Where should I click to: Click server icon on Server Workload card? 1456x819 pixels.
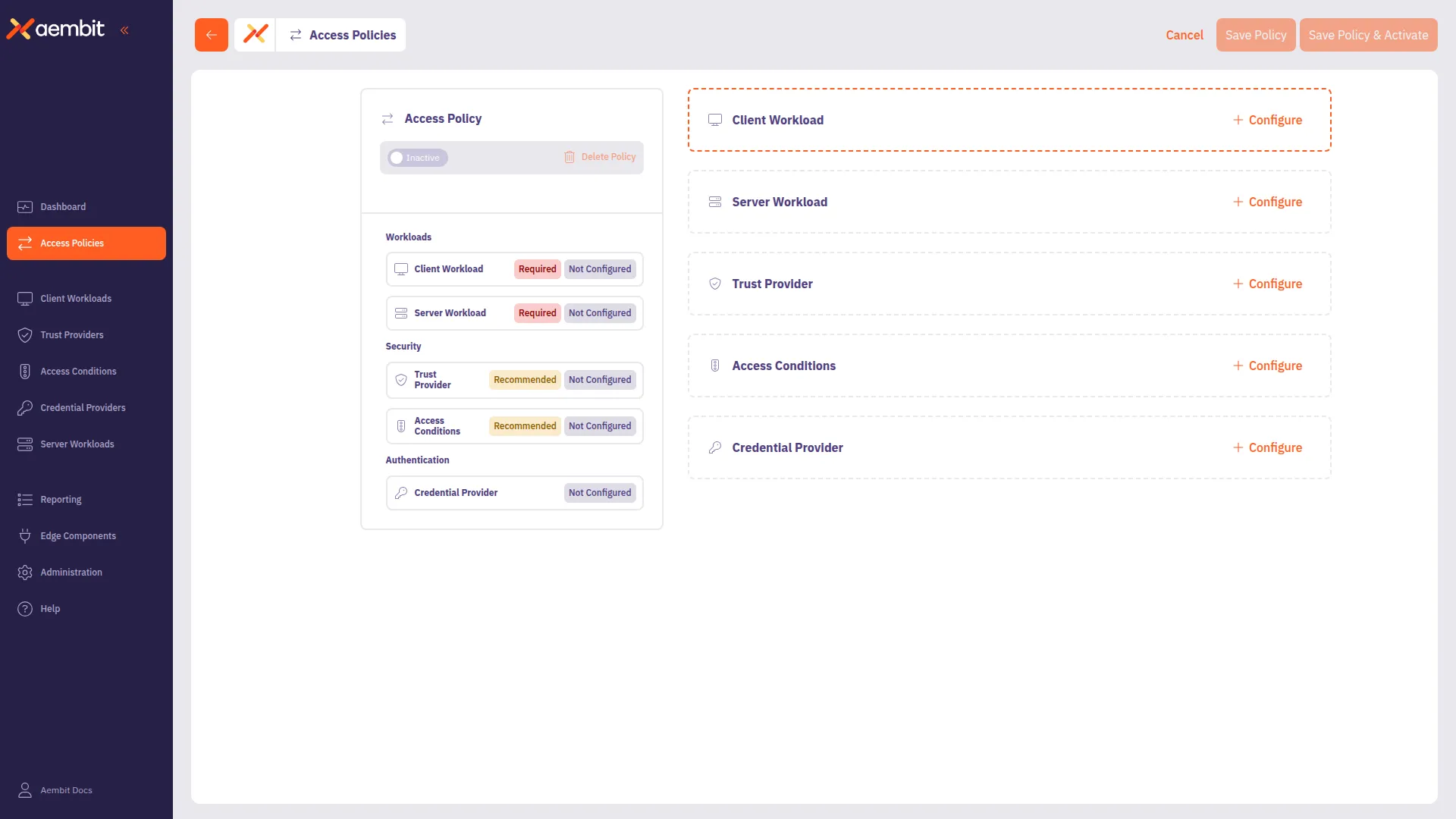(x=715, y=202)
